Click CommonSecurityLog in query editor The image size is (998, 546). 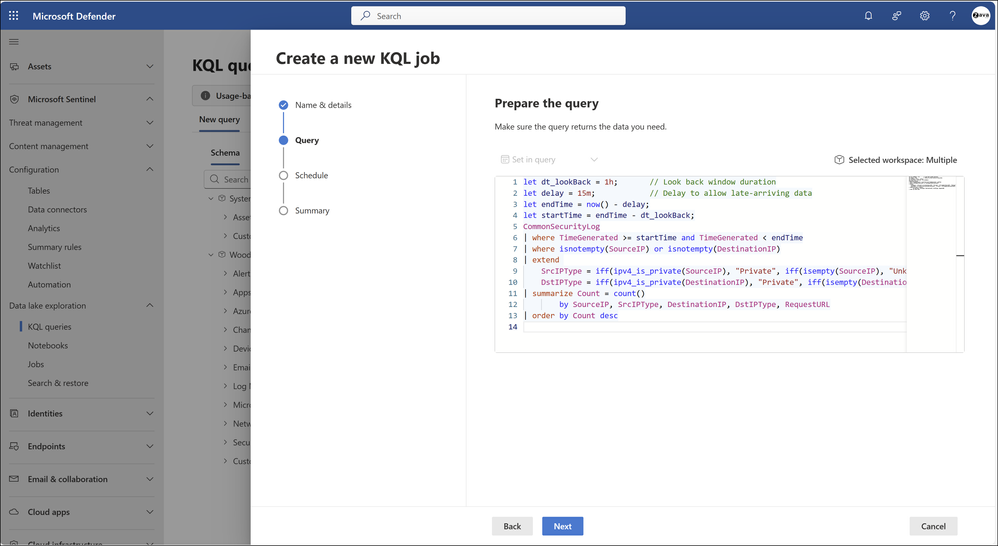pyautogui.click(x=561, y=227)
